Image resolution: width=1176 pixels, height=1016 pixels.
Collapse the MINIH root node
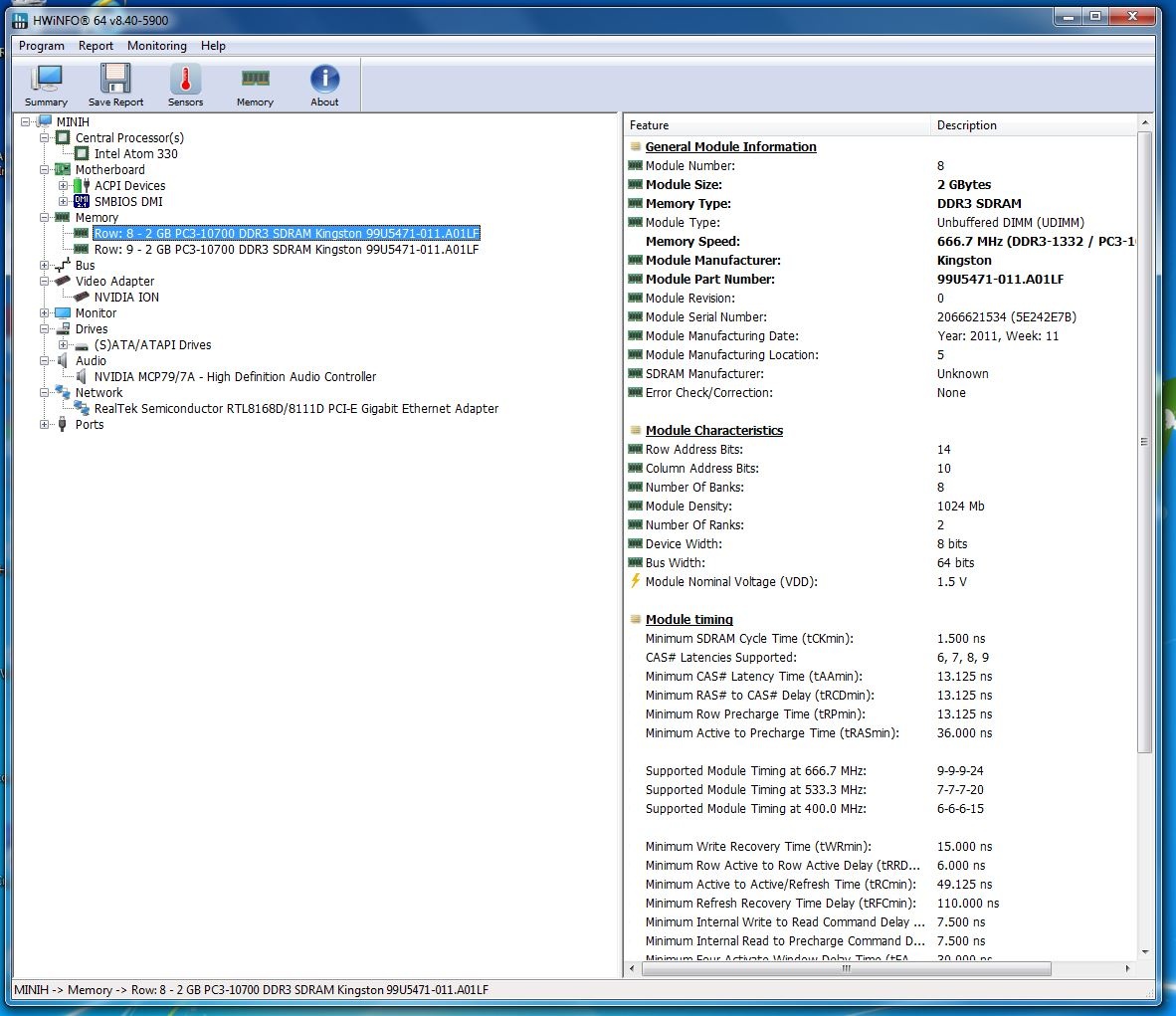(x=26, y=121)
